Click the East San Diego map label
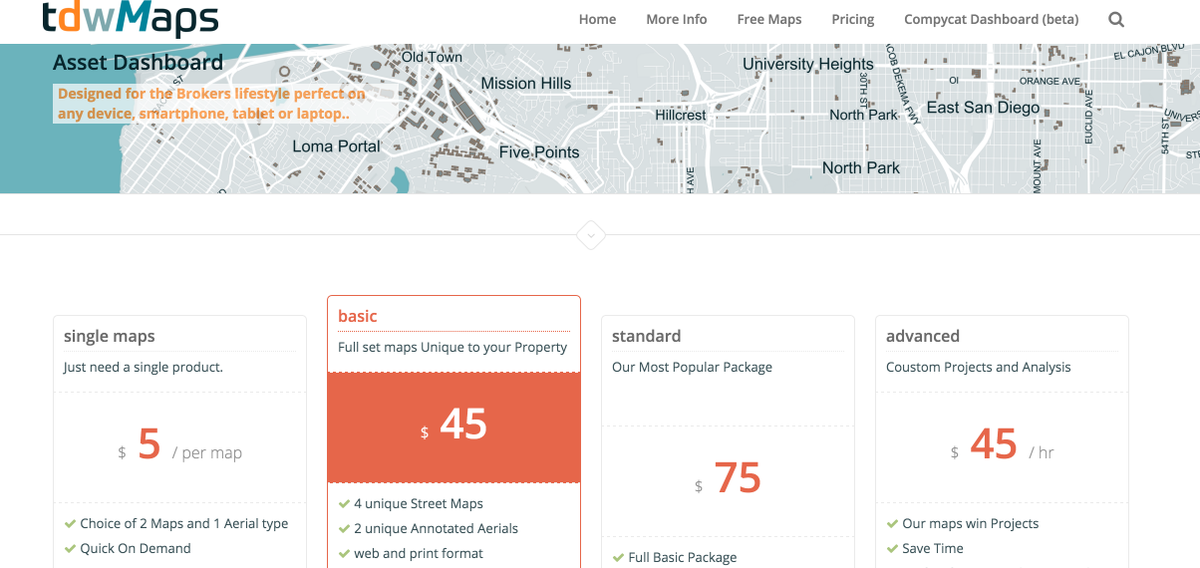Viewport: 1200px width, 568px height. click(983, 107)
